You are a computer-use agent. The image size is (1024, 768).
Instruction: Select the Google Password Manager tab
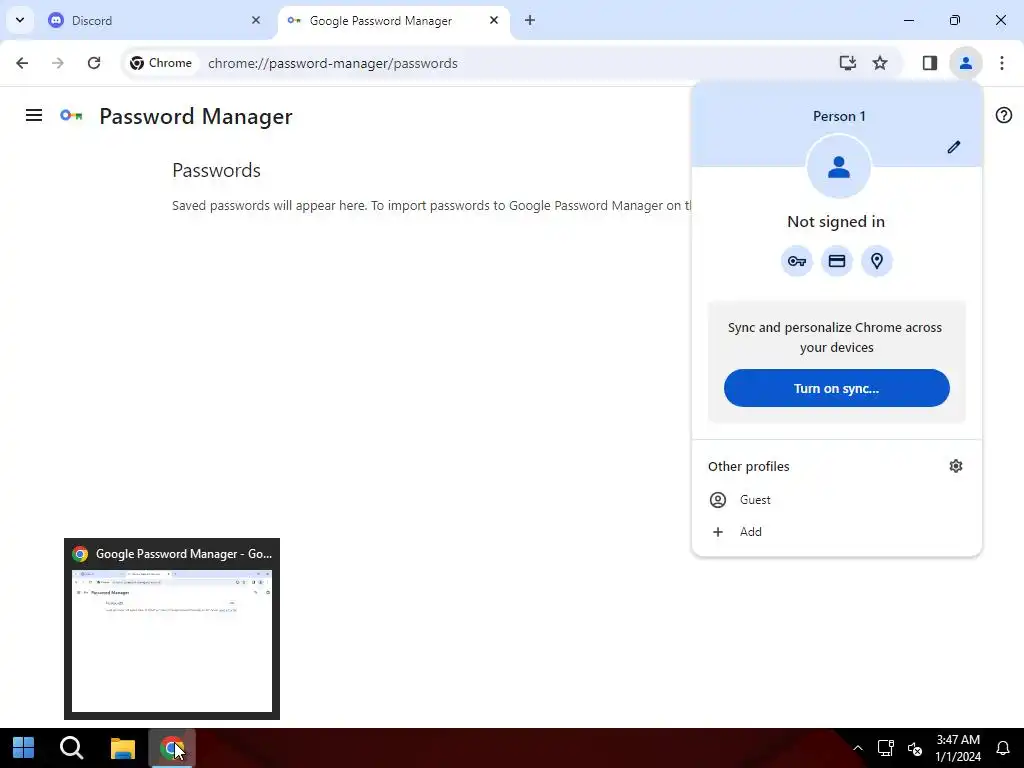pos(394,20)
